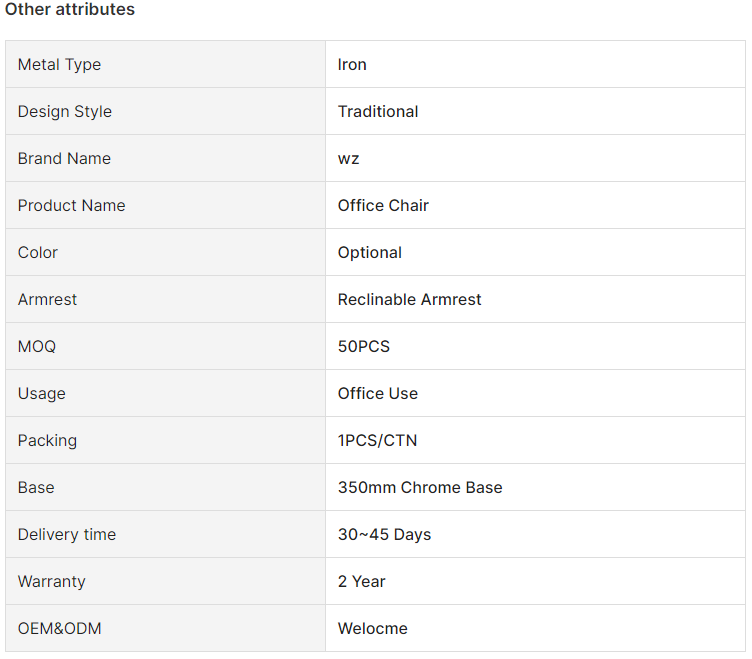
Task: Click the 'Other attributes' heading
Action: coord(70,9)
